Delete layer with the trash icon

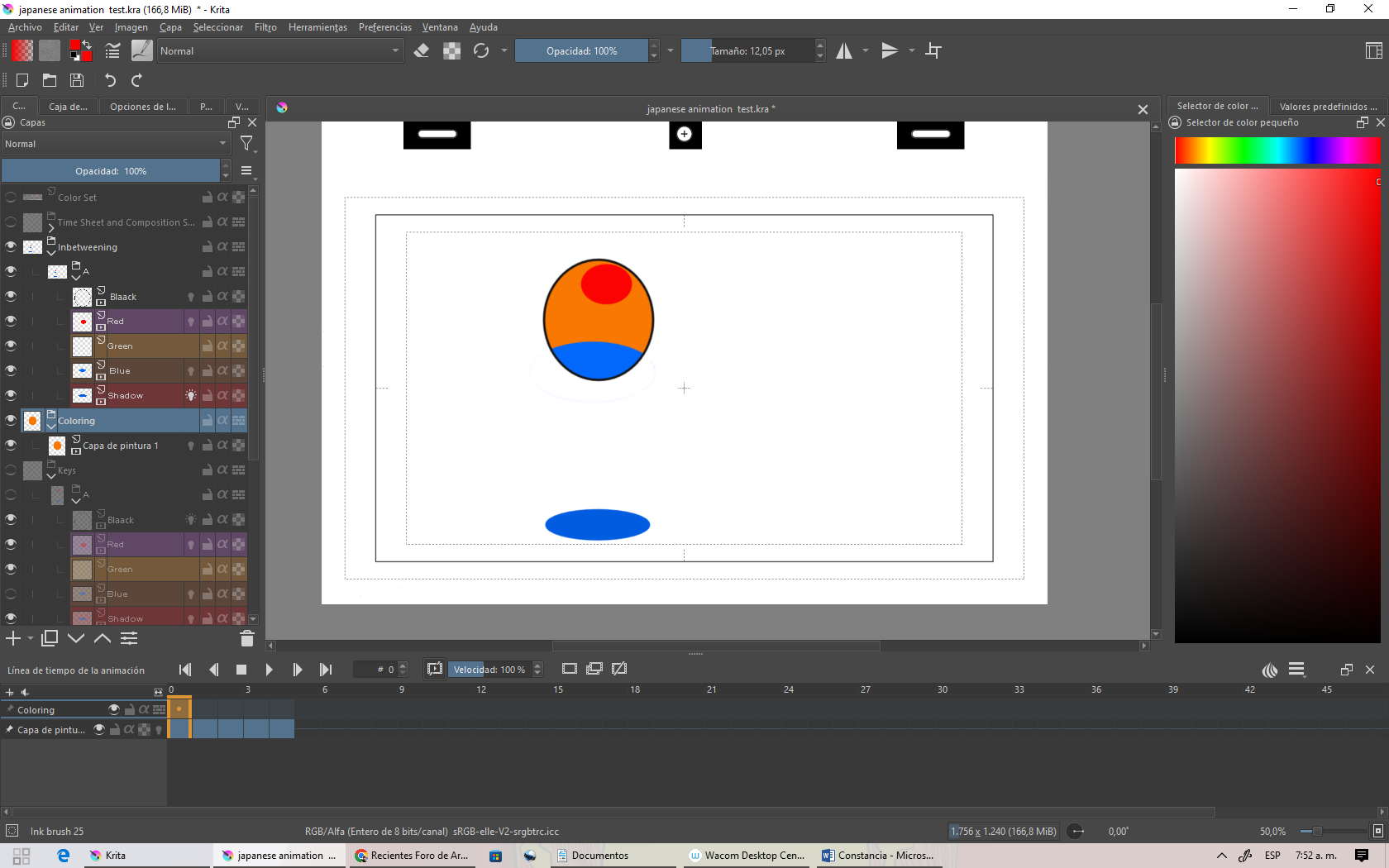(246, 638)
